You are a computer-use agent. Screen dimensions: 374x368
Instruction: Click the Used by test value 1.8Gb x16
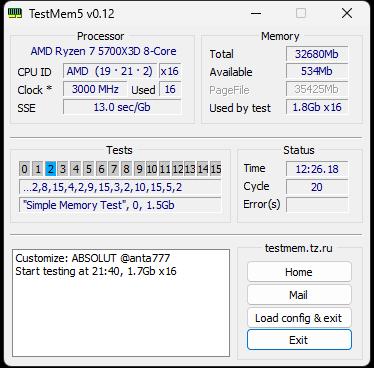tap(317, 107)
